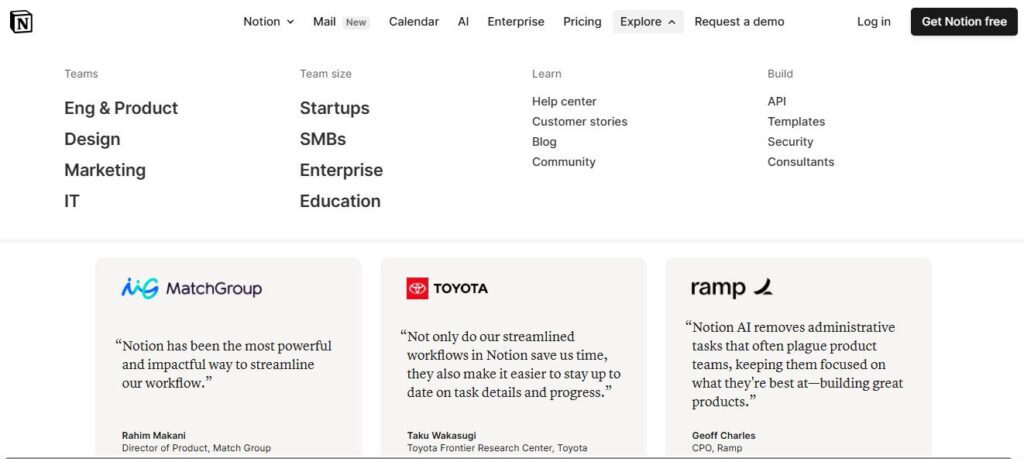
Task: Select Customer stories under Learn
Action: 579,121
